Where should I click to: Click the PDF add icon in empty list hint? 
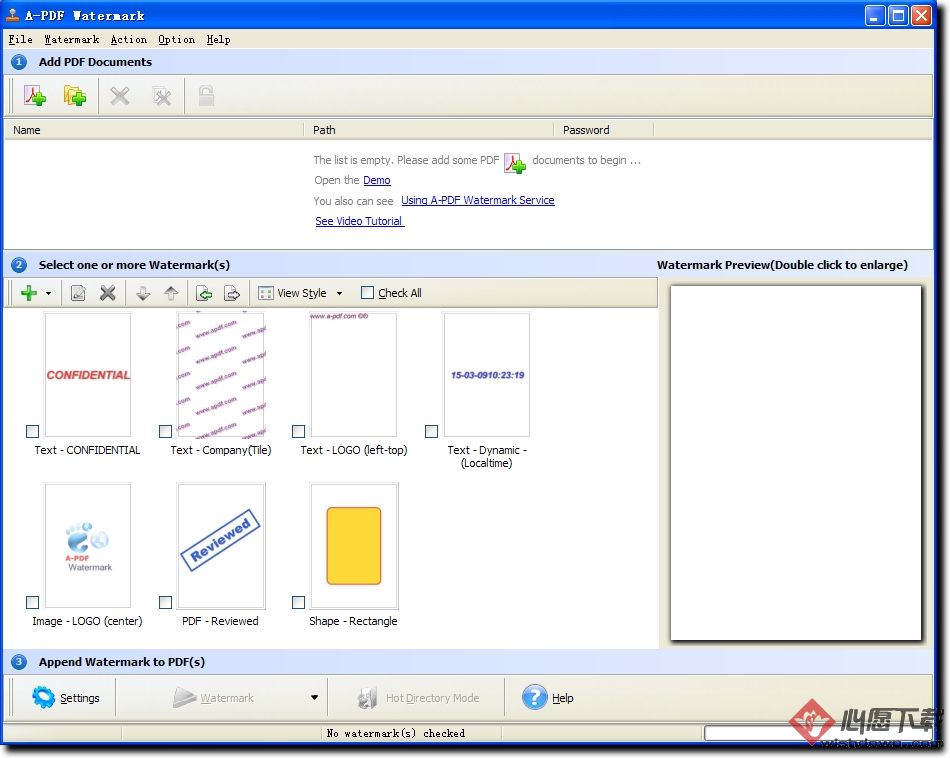pos(515,163)
